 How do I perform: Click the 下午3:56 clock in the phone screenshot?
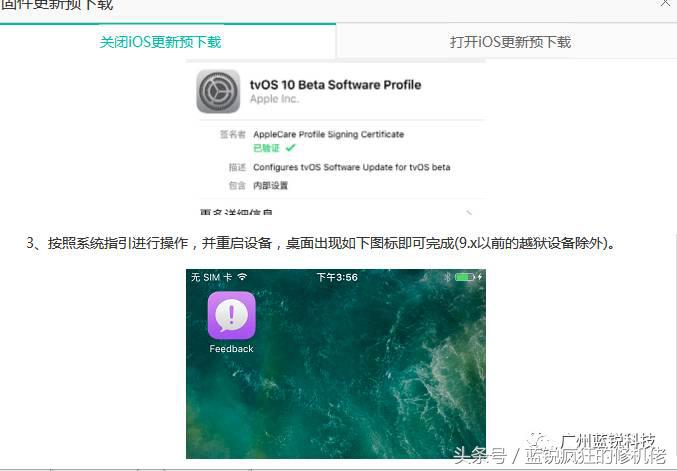coord(337,277)
